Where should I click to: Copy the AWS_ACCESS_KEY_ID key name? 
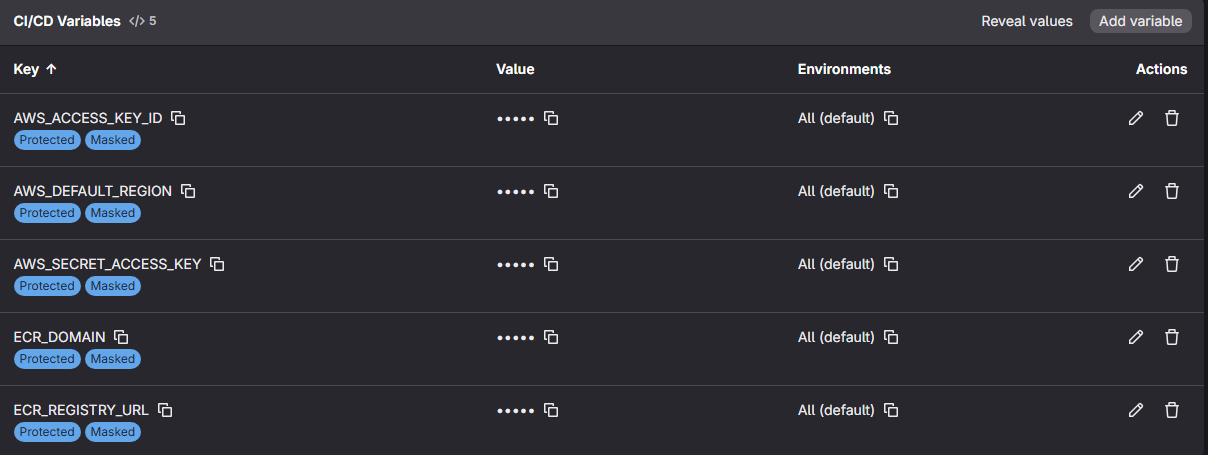pos(178,118)
